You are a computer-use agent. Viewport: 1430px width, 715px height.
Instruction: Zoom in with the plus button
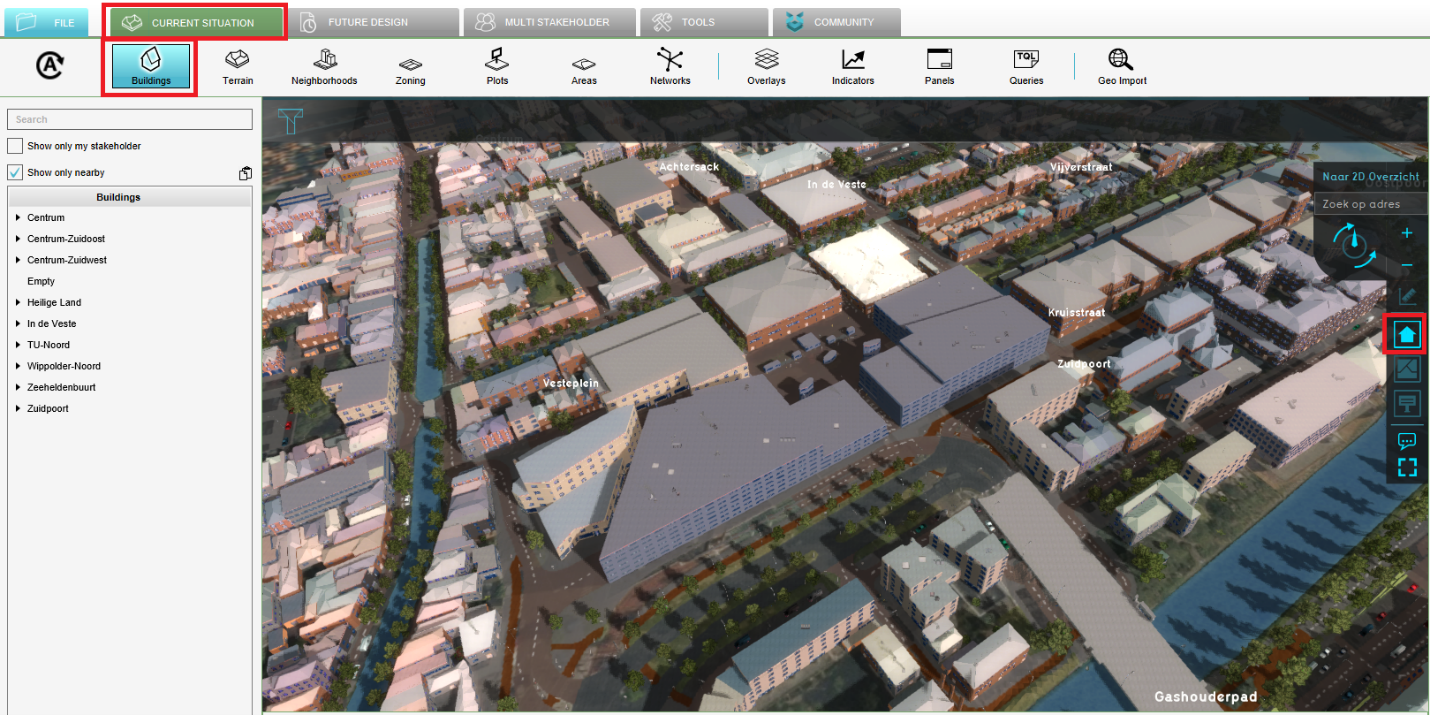pos(1407,233)
